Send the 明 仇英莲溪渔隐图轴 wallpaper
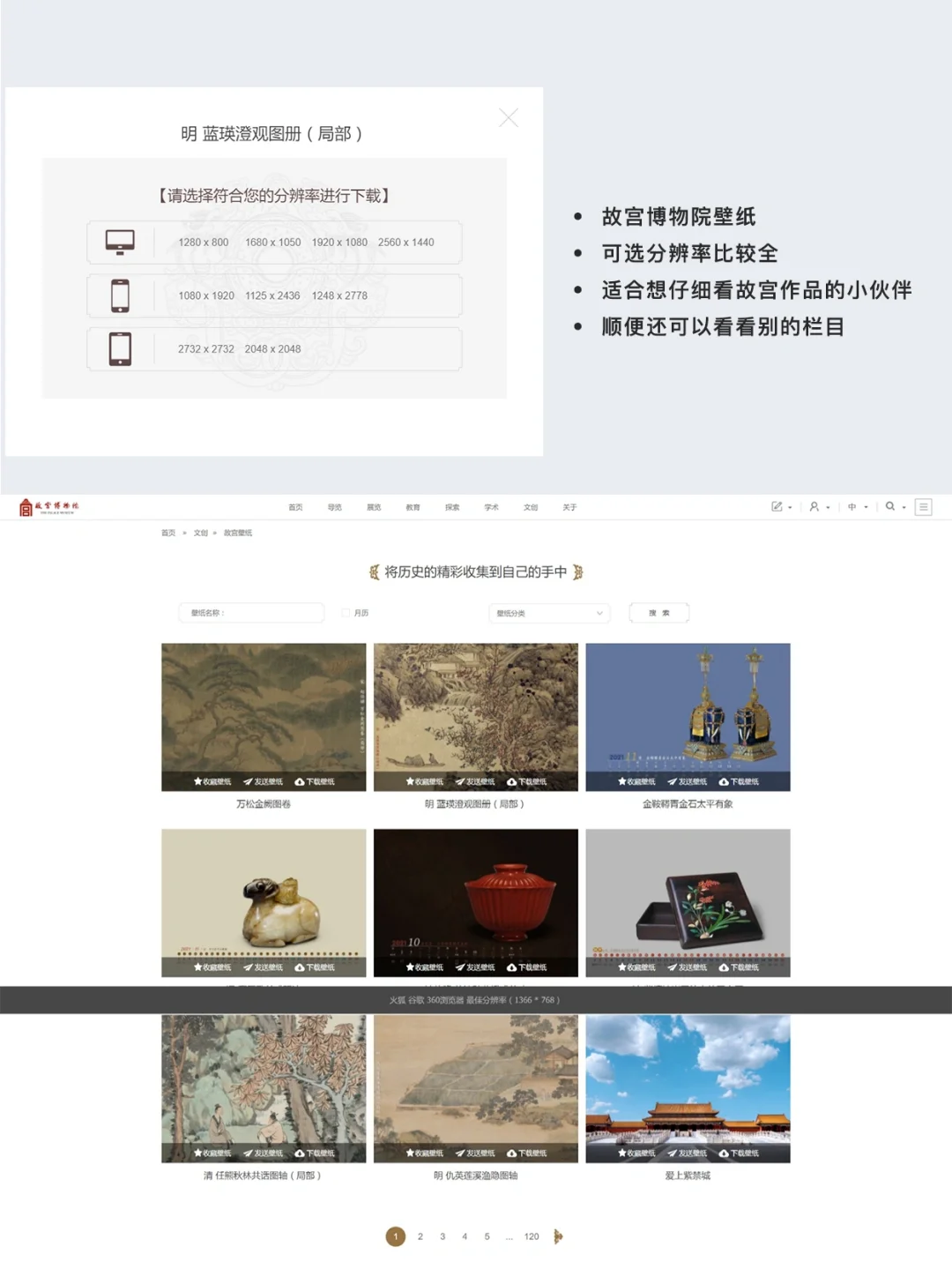This screenshot has height=1269, width=952. click(x=476, y=1153)
